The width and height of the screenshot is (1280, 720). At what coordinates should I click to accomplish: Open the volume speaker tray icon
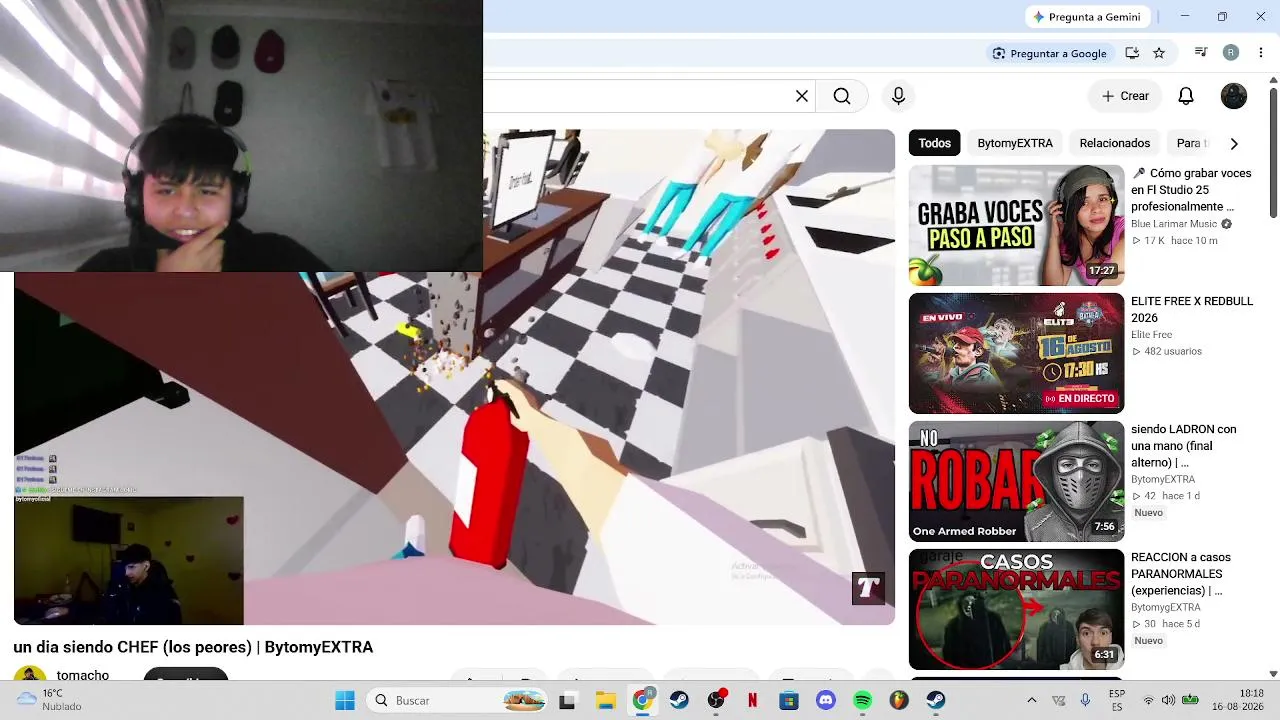coord(1169,701)
